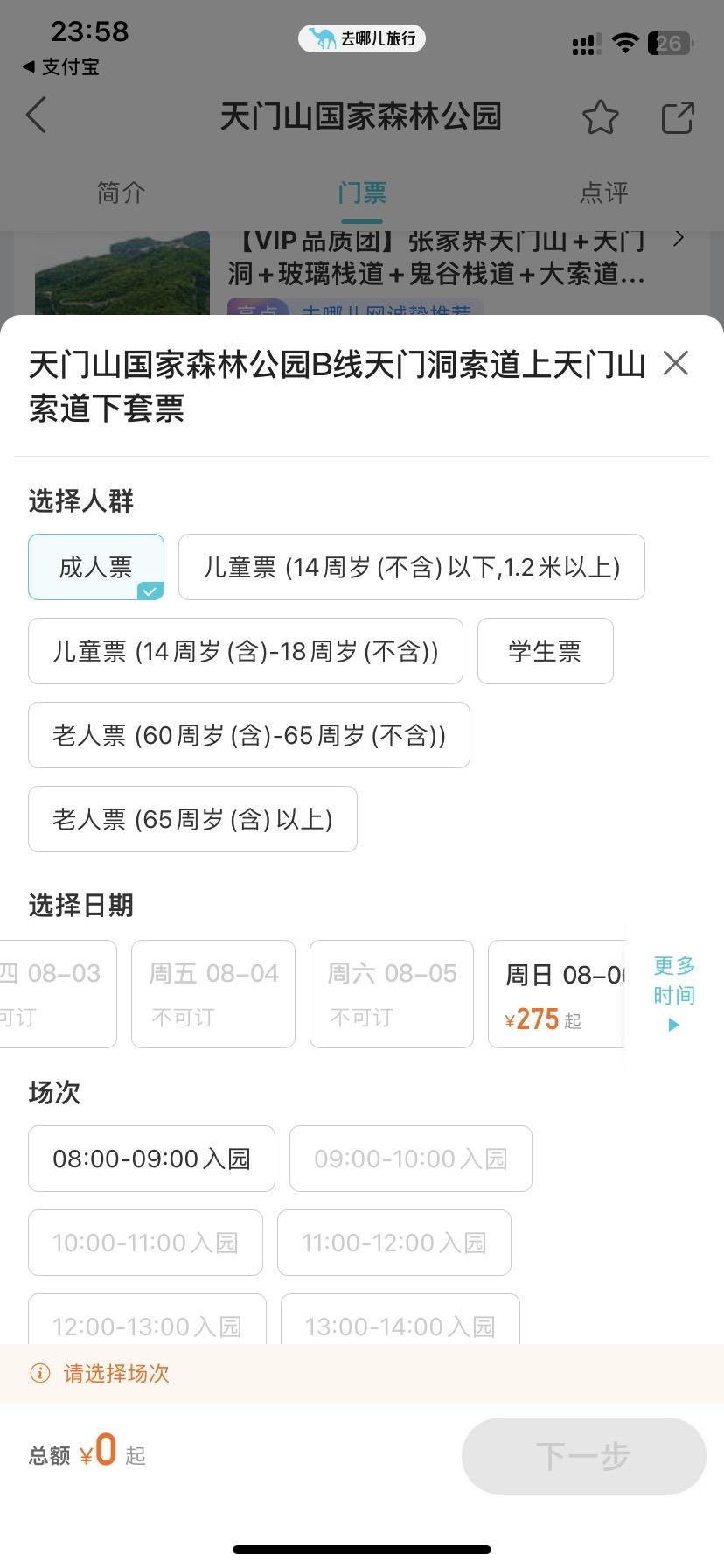
Task: Open VIP品质团 listing chevron arrow
Action: [679, 238]
